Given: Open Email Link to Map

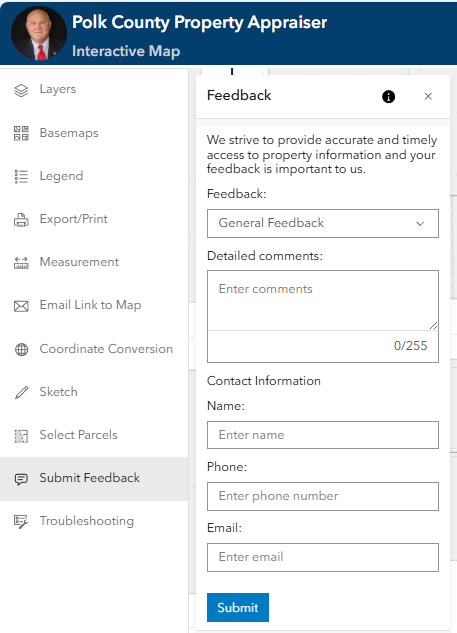Looking at the screenshot, I should pos(94,306).
